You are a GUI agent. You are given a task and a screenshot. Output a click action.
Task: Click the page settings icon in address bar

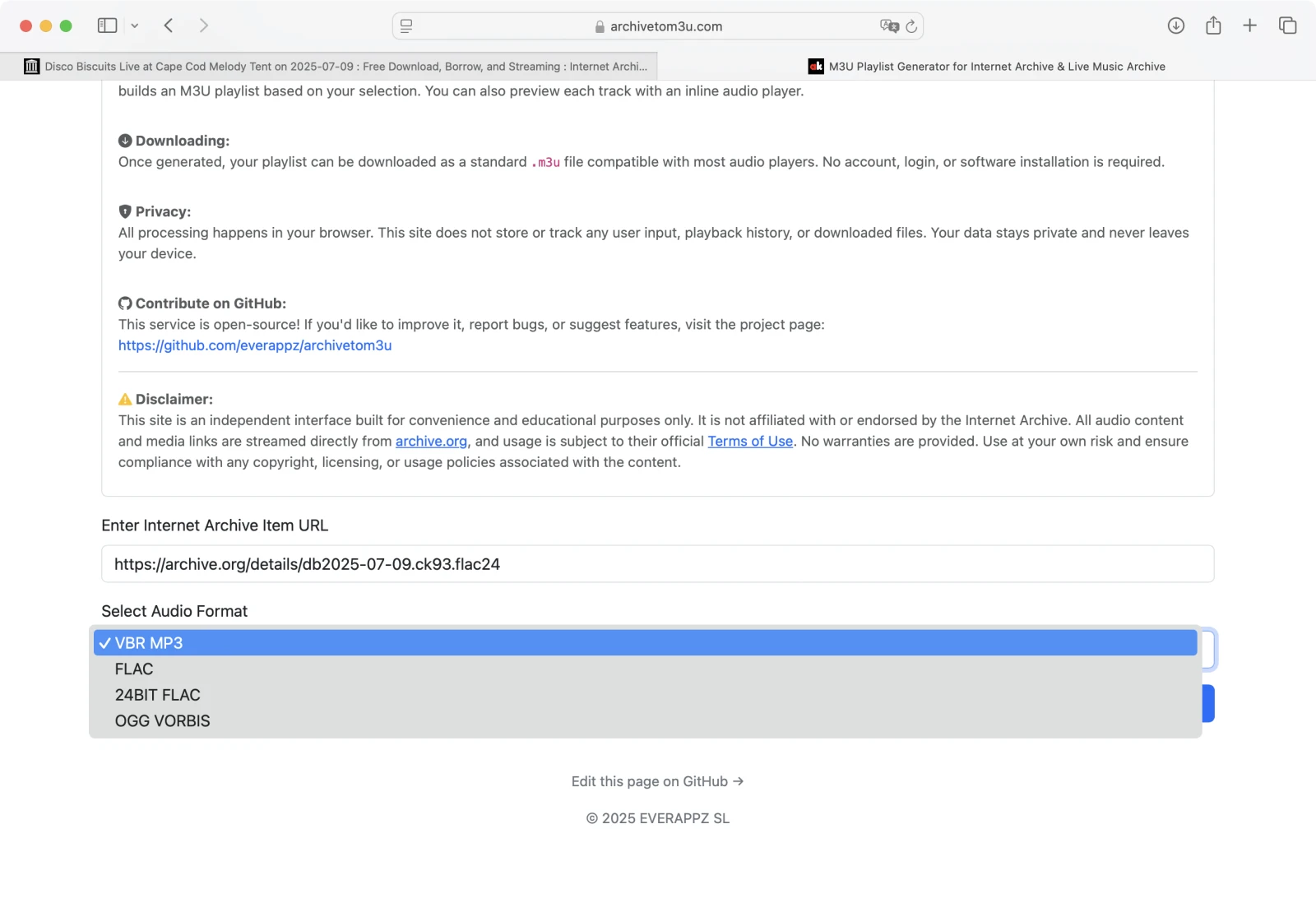(406, 26)
